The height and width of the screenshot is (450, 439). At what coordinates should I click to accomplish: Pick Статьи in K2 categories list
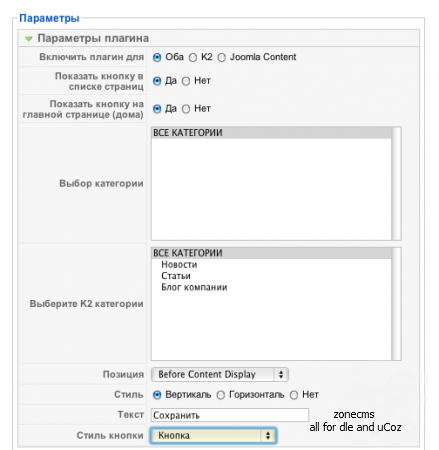[176, 276]
